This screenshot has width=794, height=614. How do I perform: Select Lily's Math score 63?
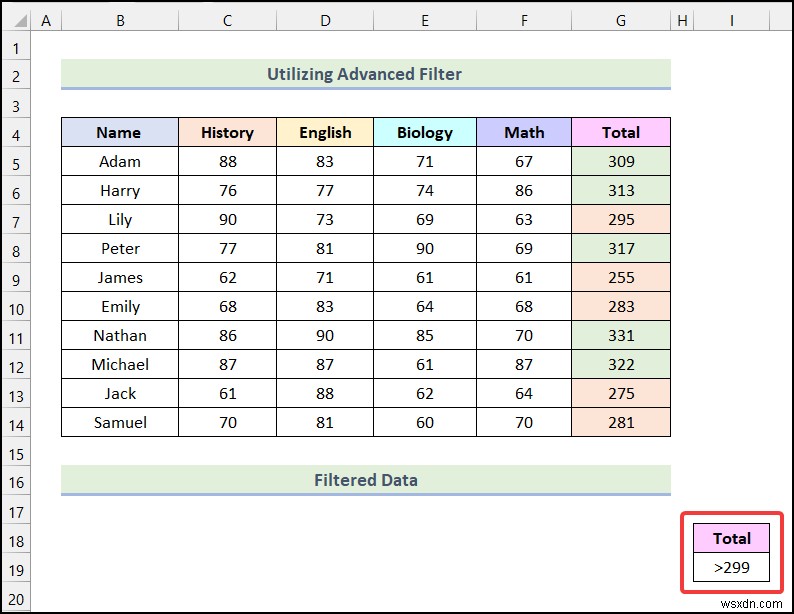coord(524,219)
